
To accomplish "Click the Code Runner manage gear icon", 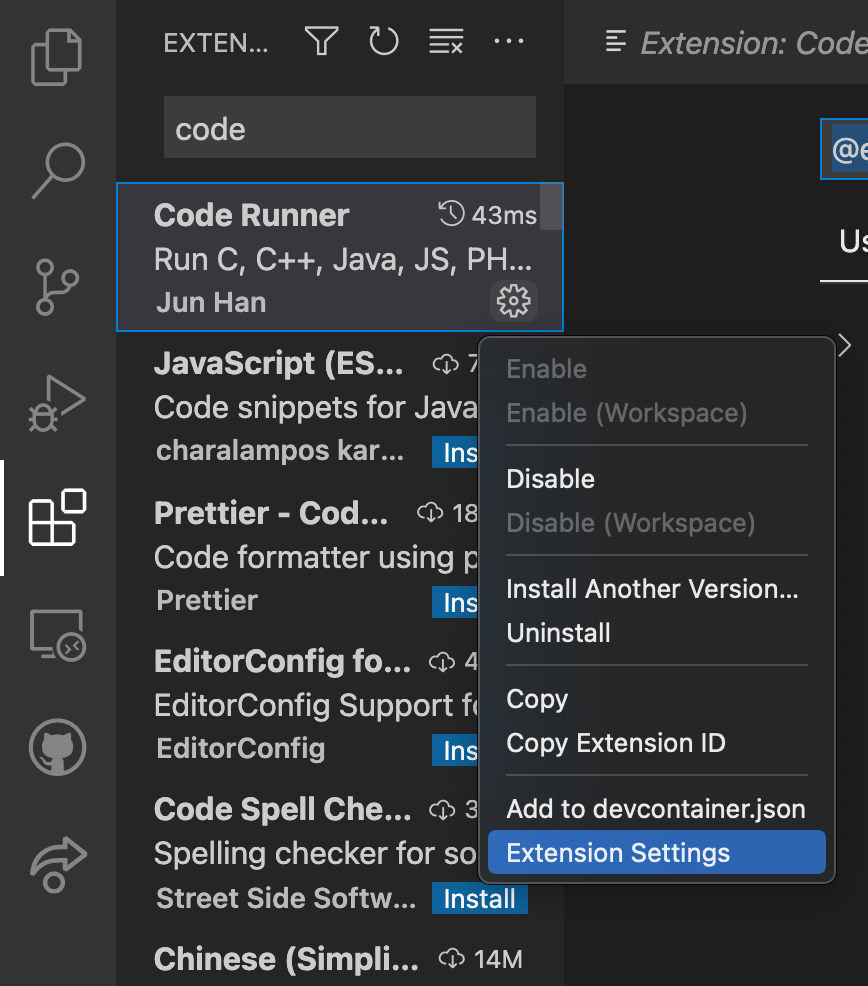I will click(514, 301).
